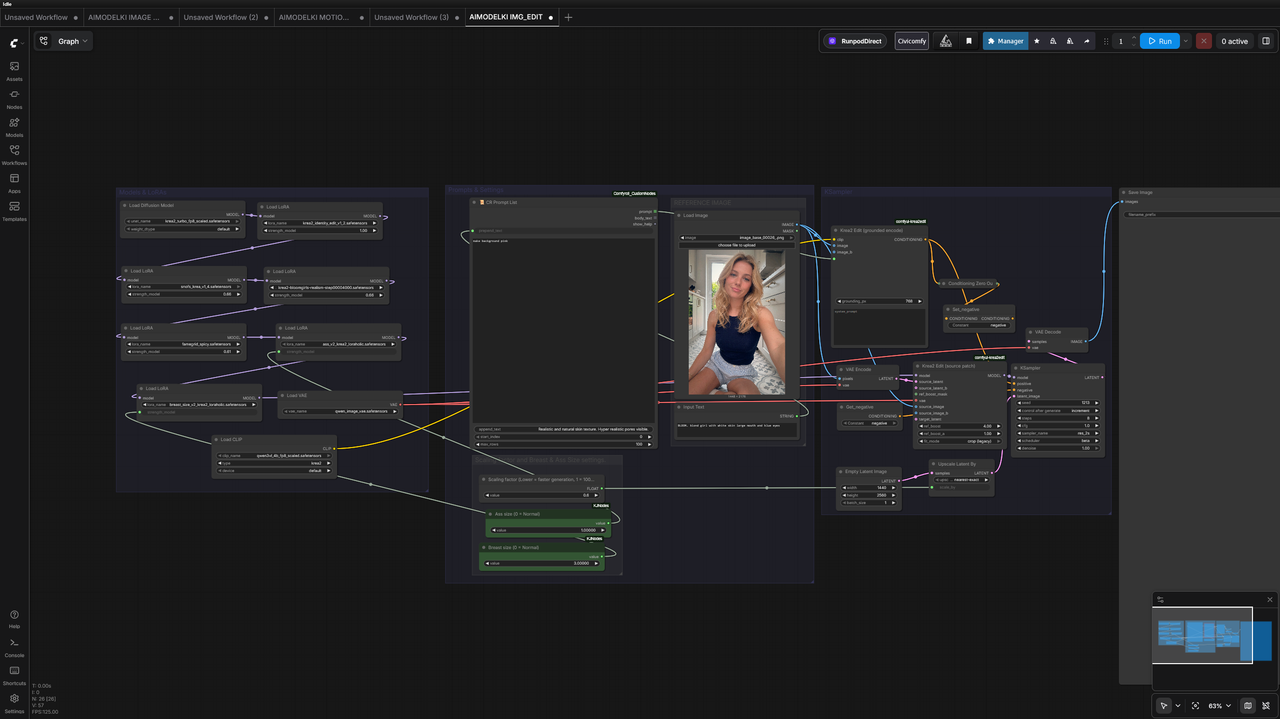Open vae_name dropdown in Load VAE node
Viewport: 1280px width, 719px height.
[x=339, y=410]
